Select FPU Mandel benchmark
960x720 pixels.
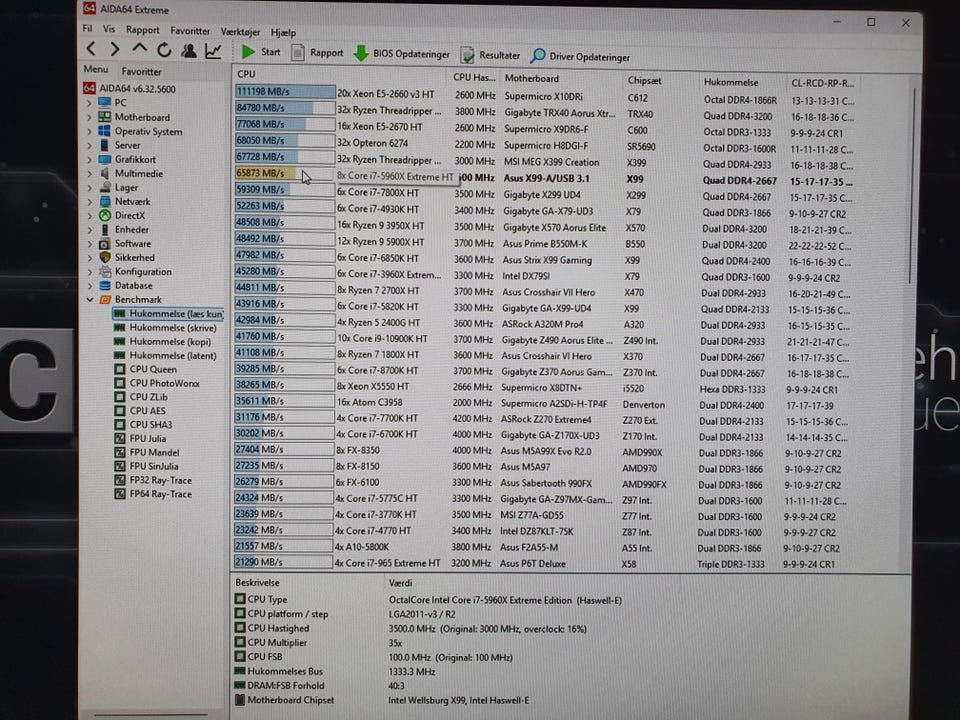pos(147,452)
